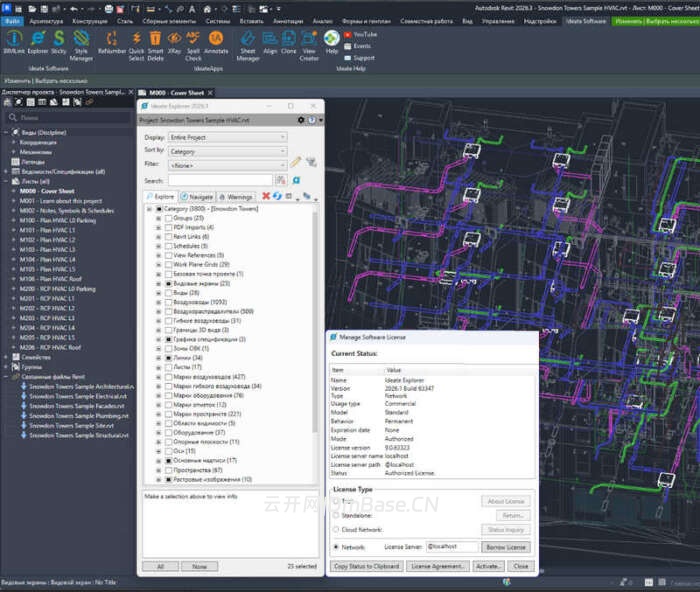Launch the Smart Delete tool
This screenshot has height=592, width=700.
click(x=155, y=45)
